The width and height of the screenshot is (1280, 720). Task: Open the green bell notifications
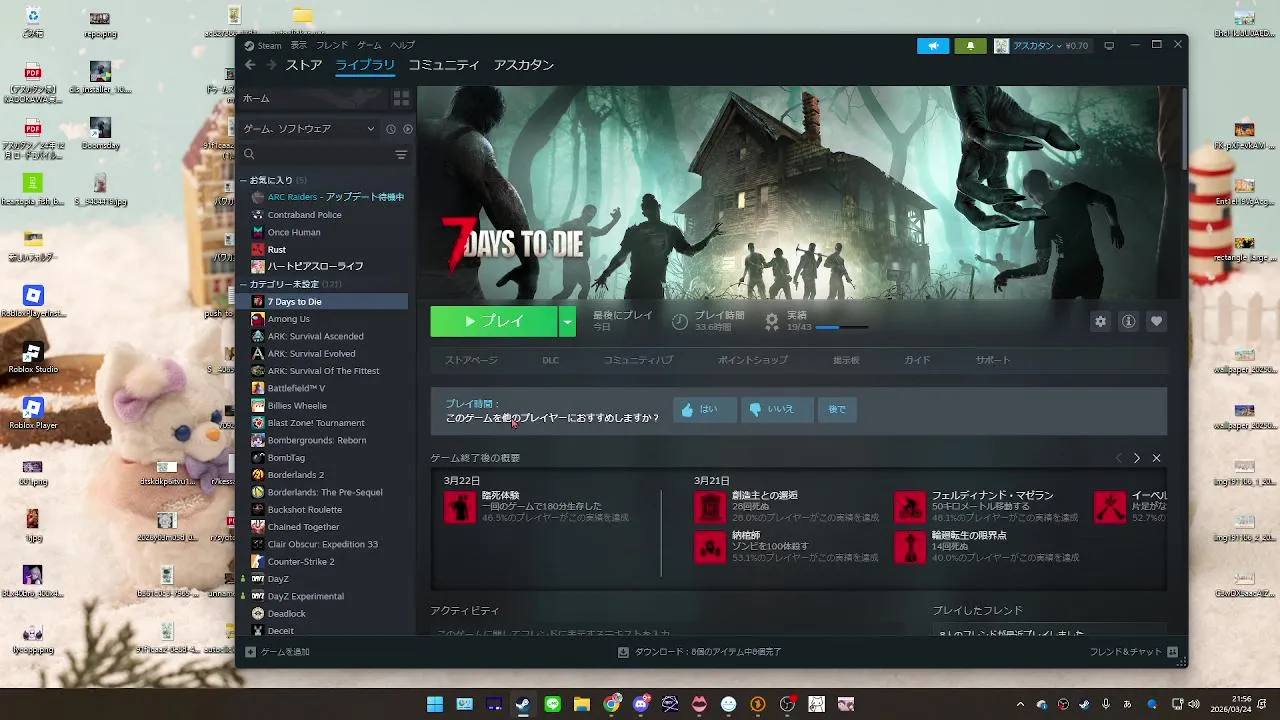tap(970, 46)
